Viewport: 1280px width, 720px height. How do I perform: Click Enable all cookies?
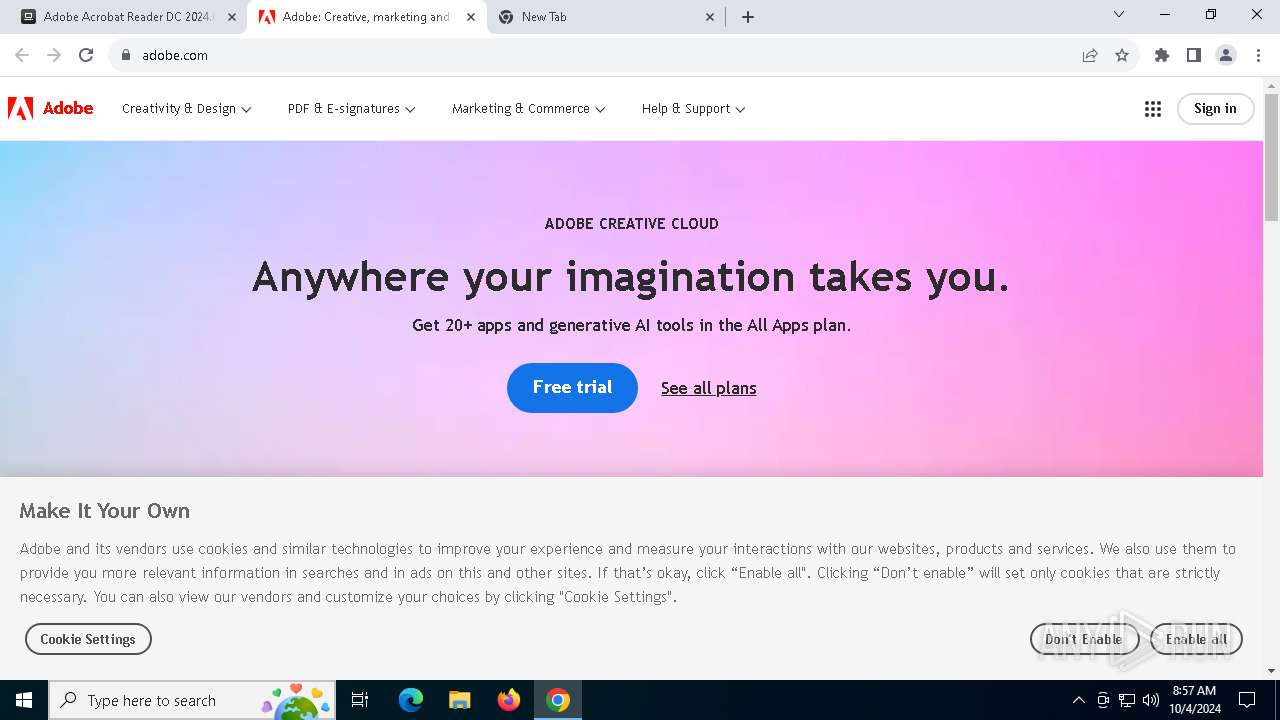pos(1196,639)
